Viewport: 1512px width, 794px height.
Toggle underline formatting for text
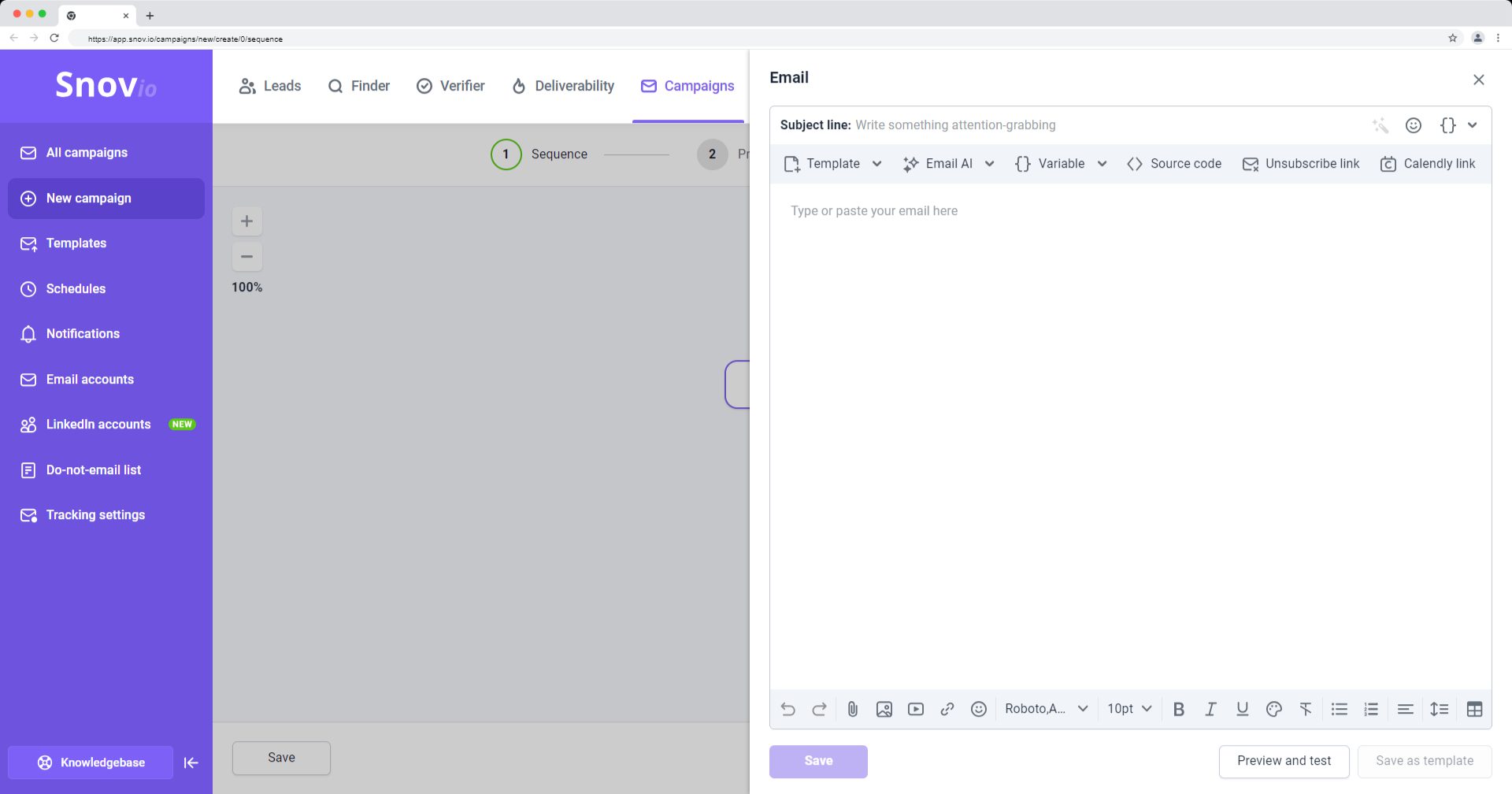pos(1242,709)
